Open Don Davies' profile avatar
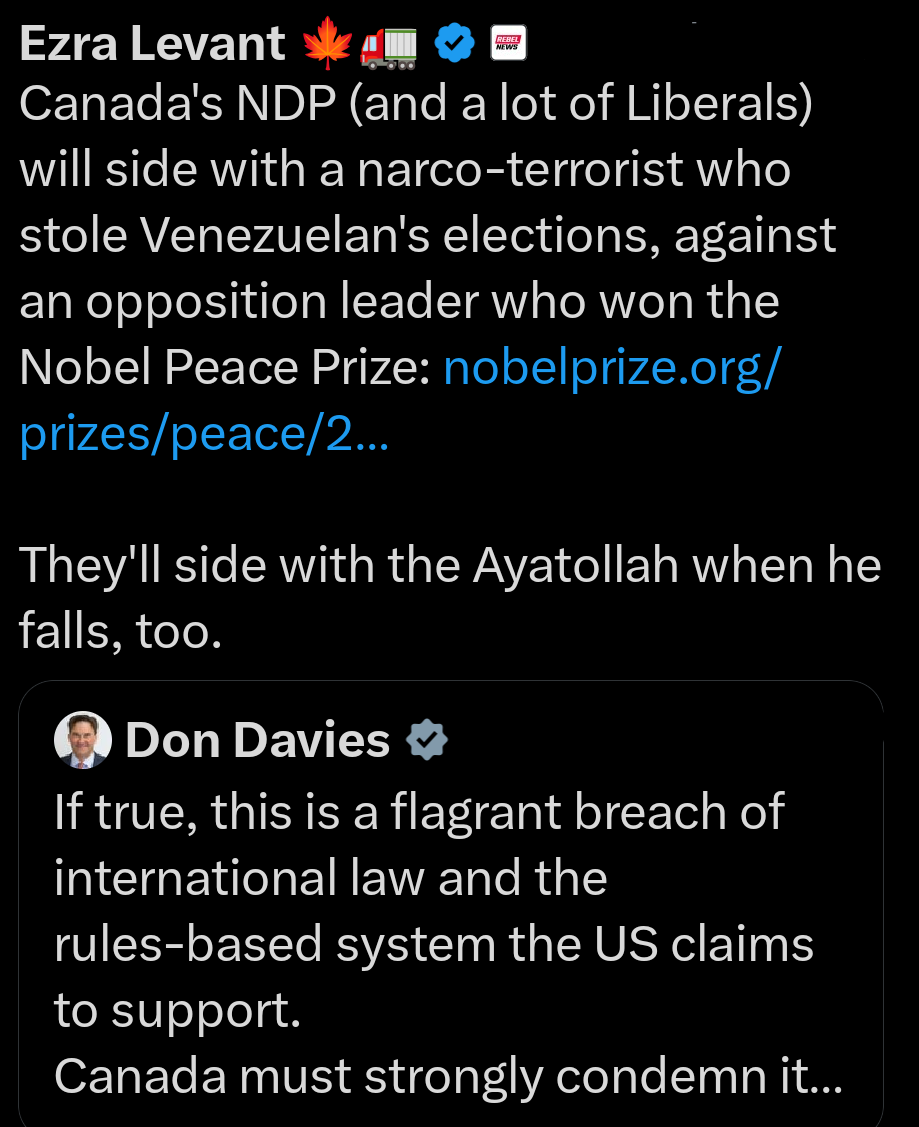 [83, 740]
